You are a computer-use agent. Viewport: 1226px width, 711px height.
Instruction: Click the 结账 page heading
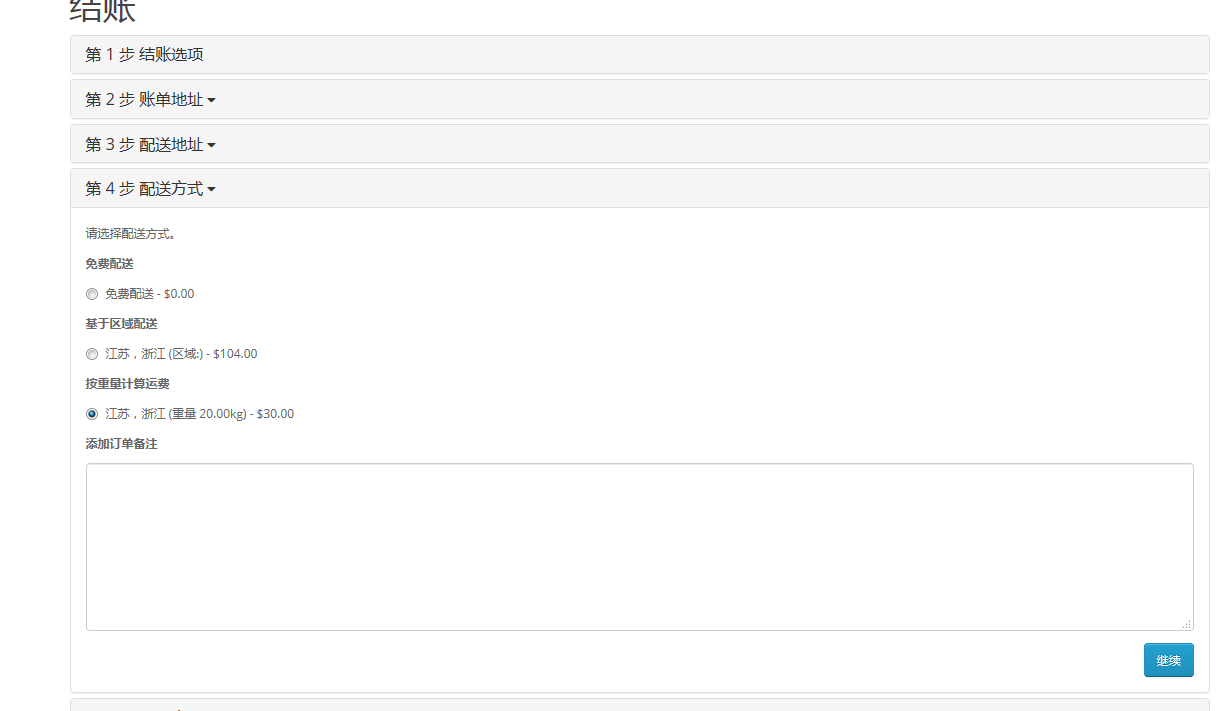(103, 10)
